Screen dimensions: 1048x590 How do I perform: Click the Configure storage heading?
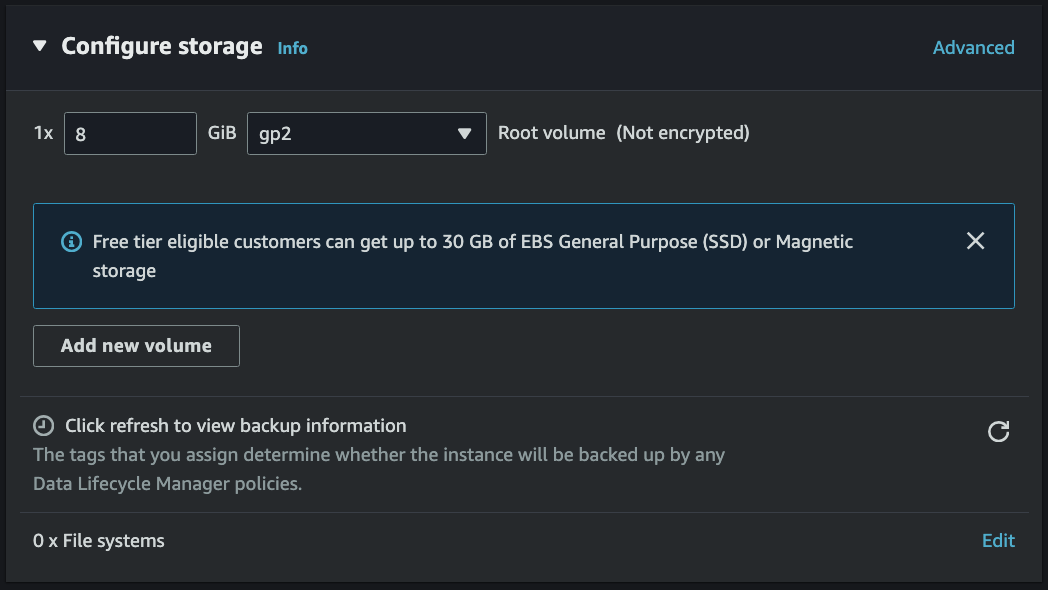pos(162,46)
